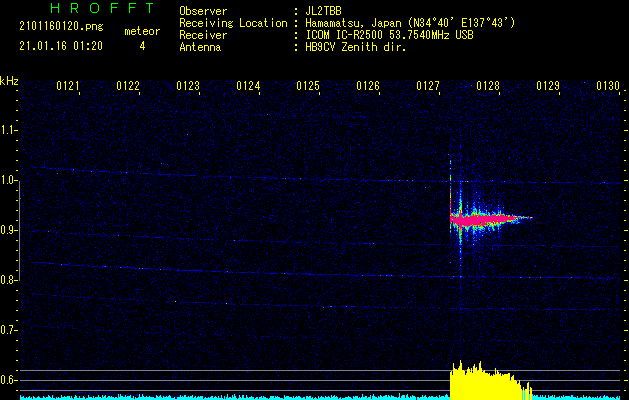The height and width of the screenshot is (400, 629).
Task: Click the 'Observer' field label
Action: (x=203, y=11)
